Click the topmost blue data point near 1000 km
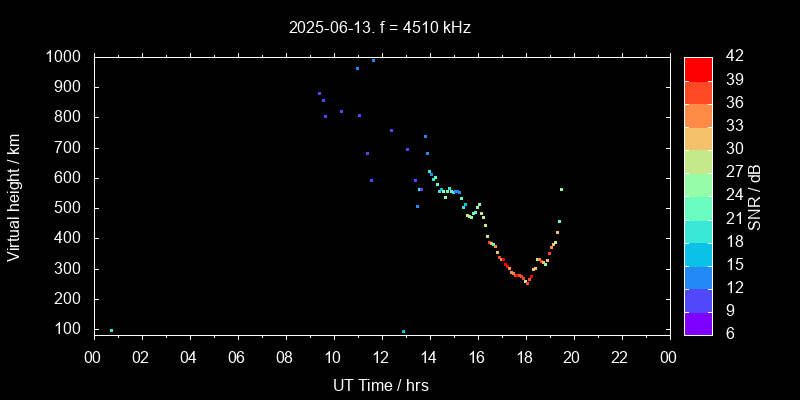Screen dimensions: 800x400 click(x=373, y=60)
